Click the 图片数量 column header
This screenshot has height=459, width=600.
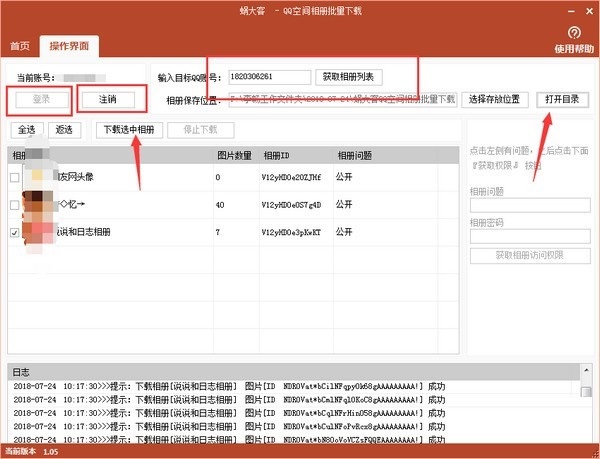235,156
